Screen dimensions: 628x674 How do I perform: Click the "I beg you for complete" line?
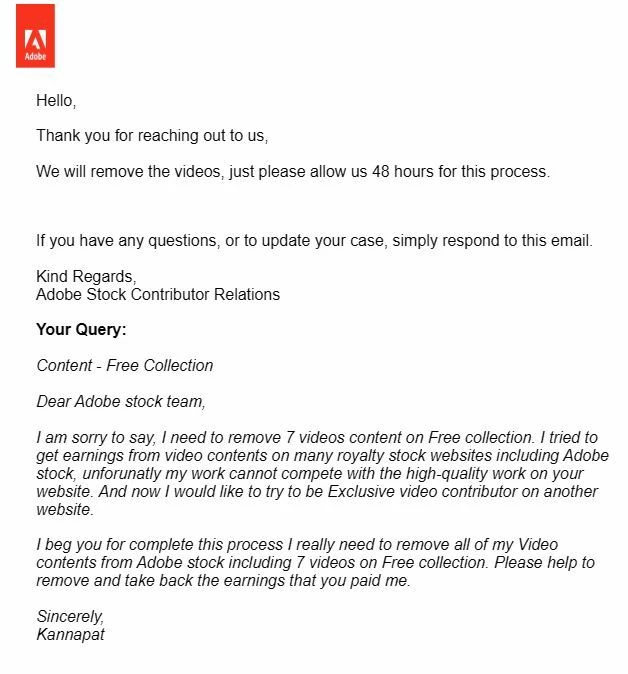coord(297,545)
